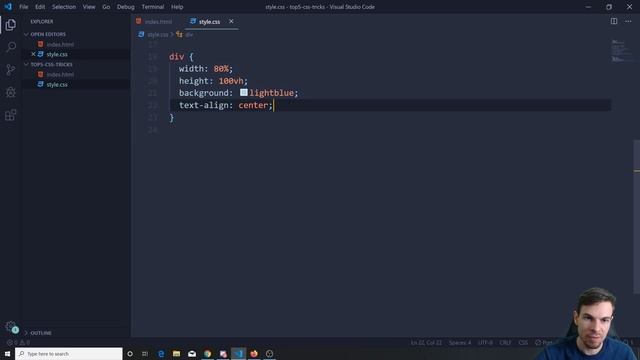This screenshot has width=640, height=360.
Task: Open Google Chrome from the taskbar
Action: [x=207, y=353]
